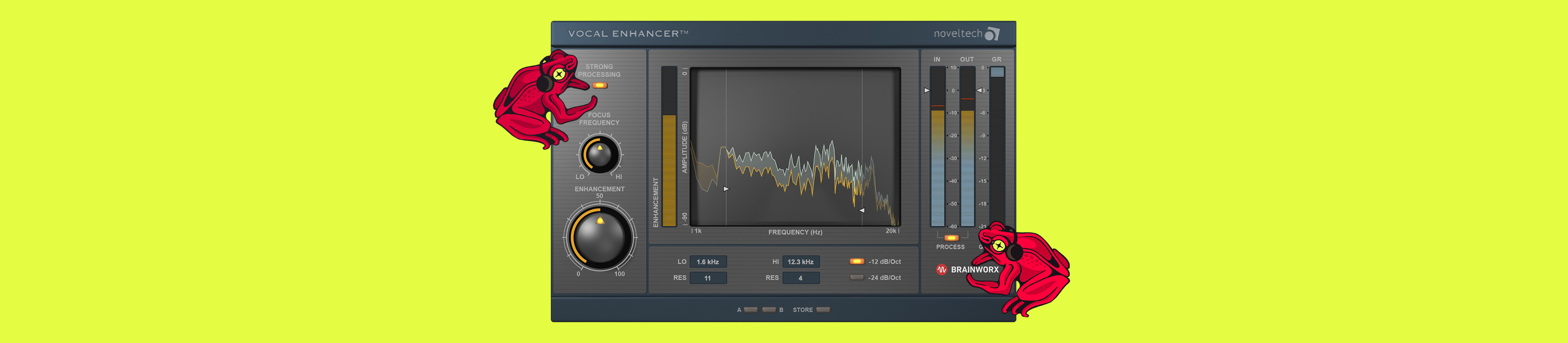Image resolution: width=1568 pixels, height=343 pixels.
Task: Enable the -12 dB/Oct slope switch
Action: 856,261
